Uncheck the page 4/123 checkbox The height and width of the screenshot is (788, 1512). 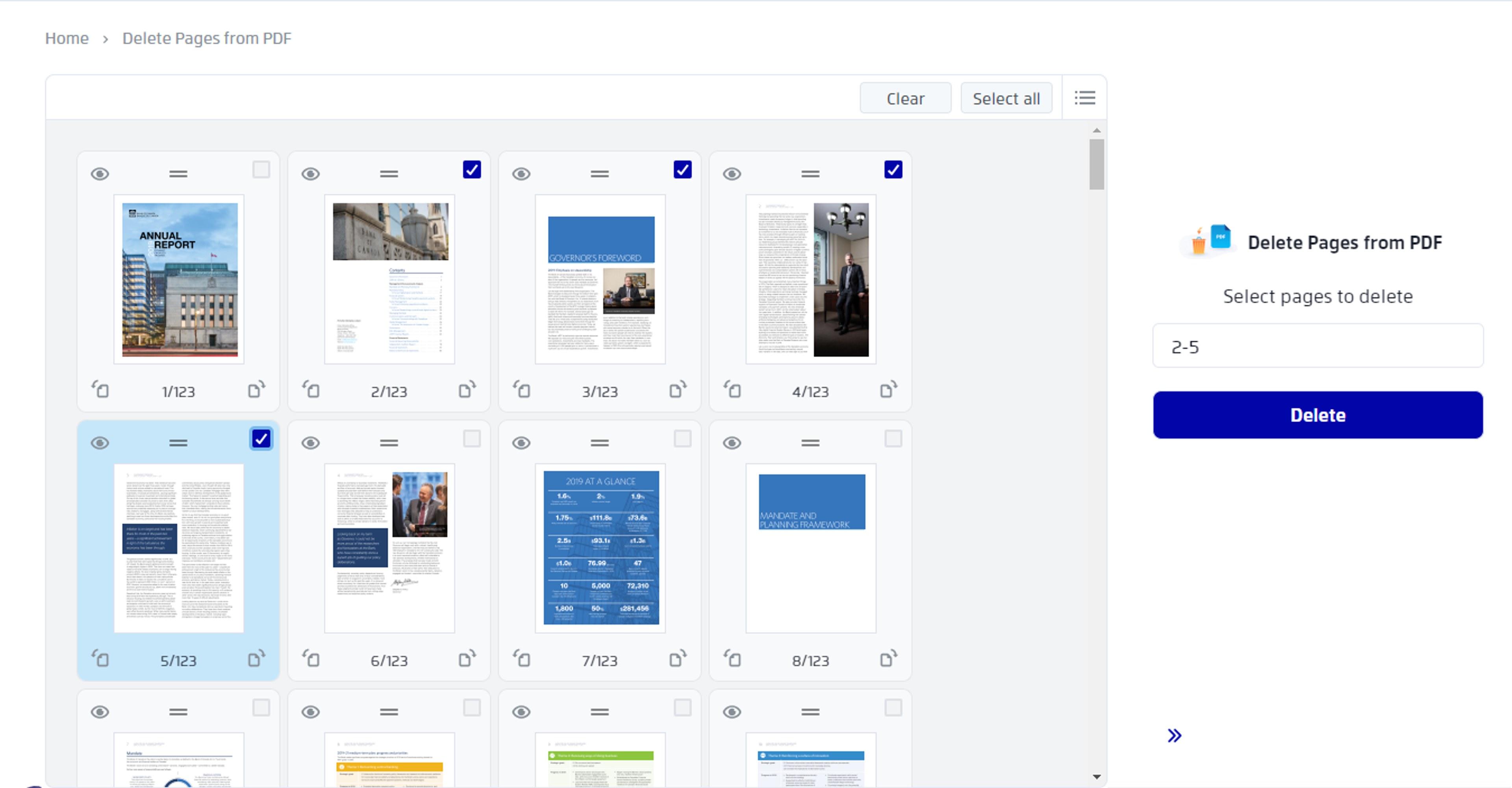[x=893, y=170]
